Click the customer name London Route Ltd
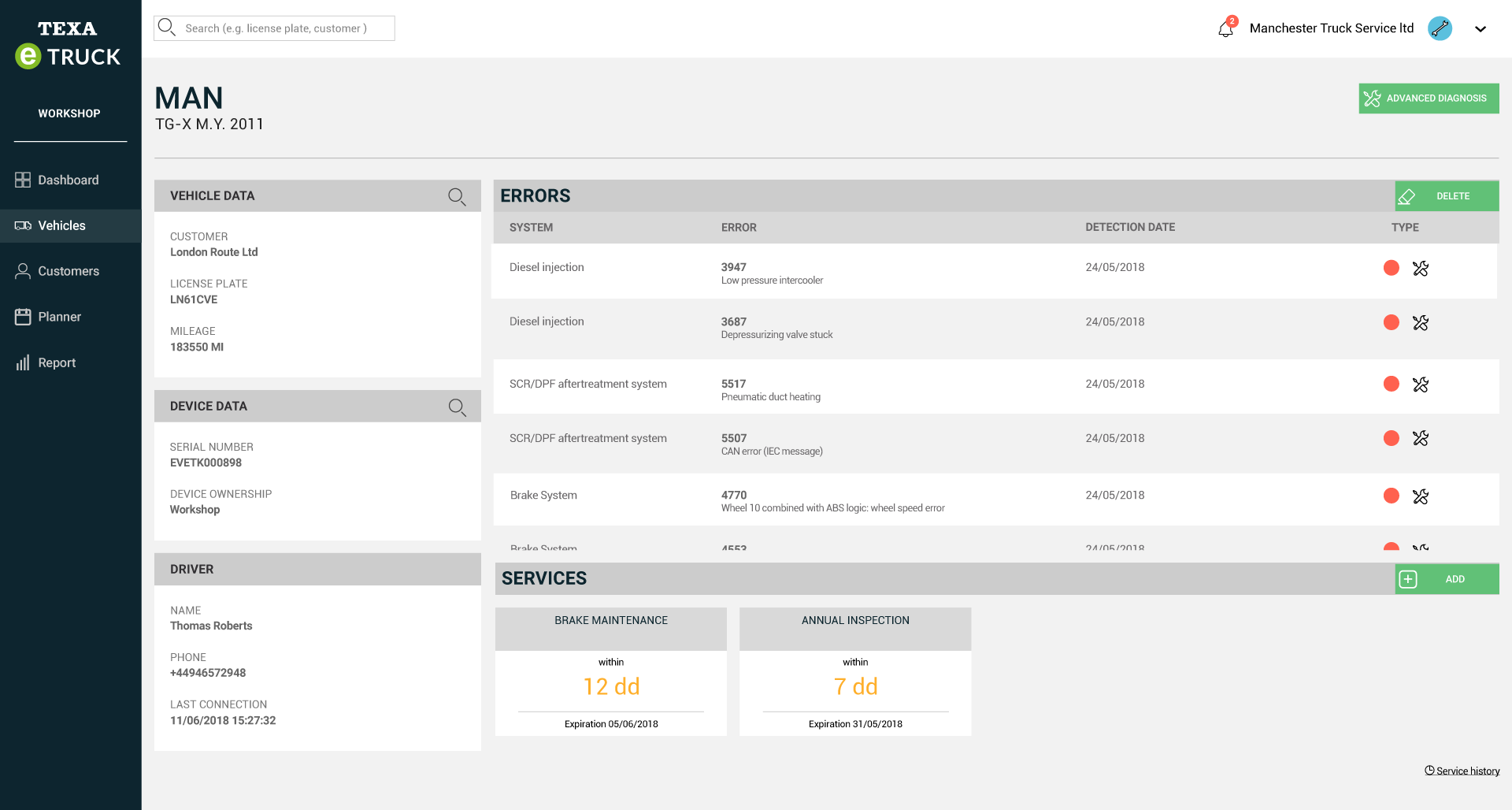The width and height of the screenshot is (1512, 810). (x=214, y=252)
